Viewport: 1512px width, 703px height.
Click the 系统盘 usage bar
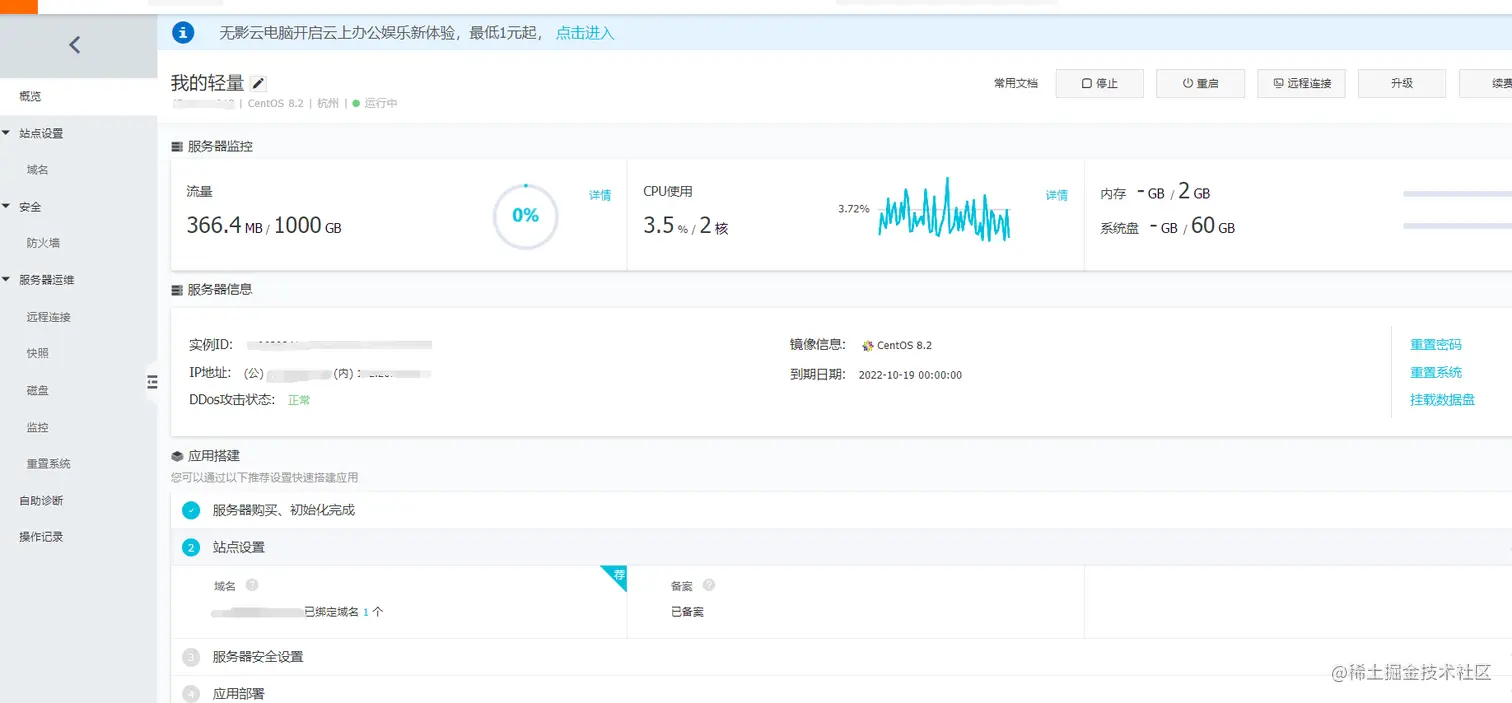(x=1457, y=226)
